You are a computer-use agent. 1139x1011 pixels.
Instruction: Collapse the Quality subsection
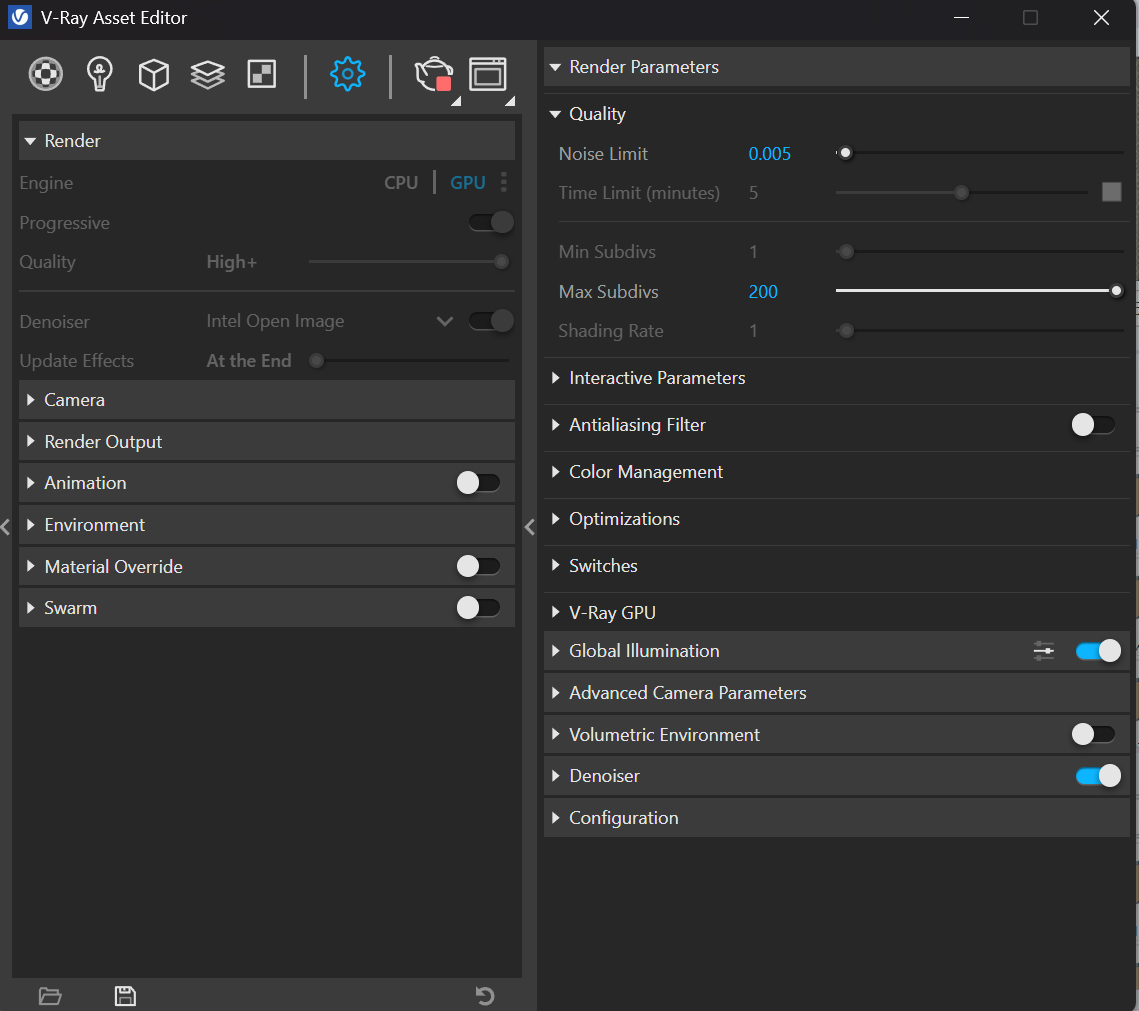836,114
